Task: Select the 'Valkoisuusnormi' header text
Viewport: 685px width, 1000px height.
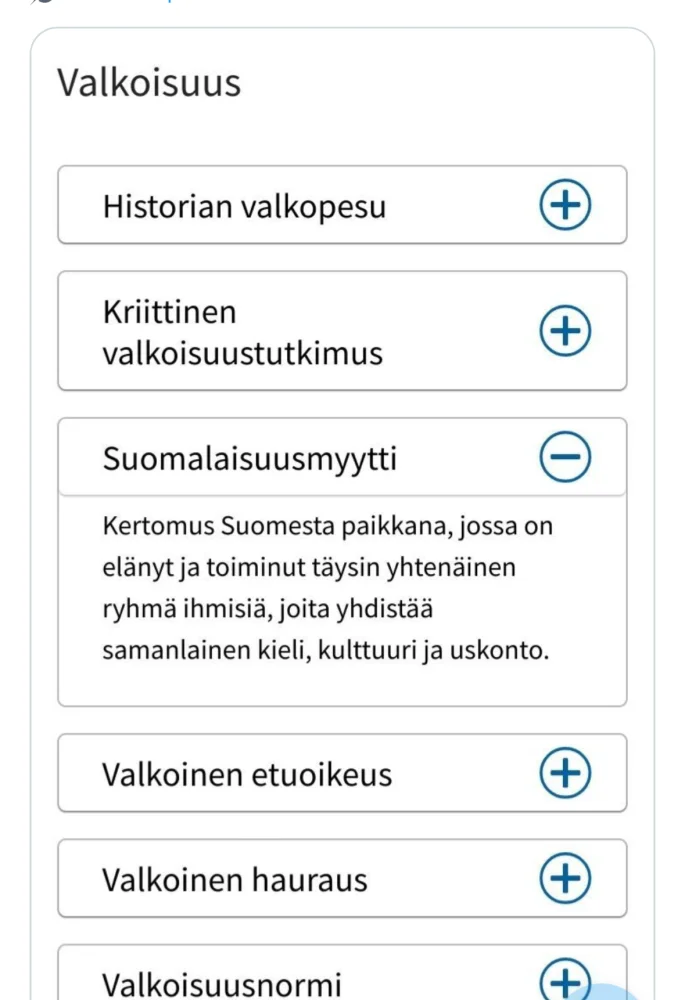Action: [221, 984]
